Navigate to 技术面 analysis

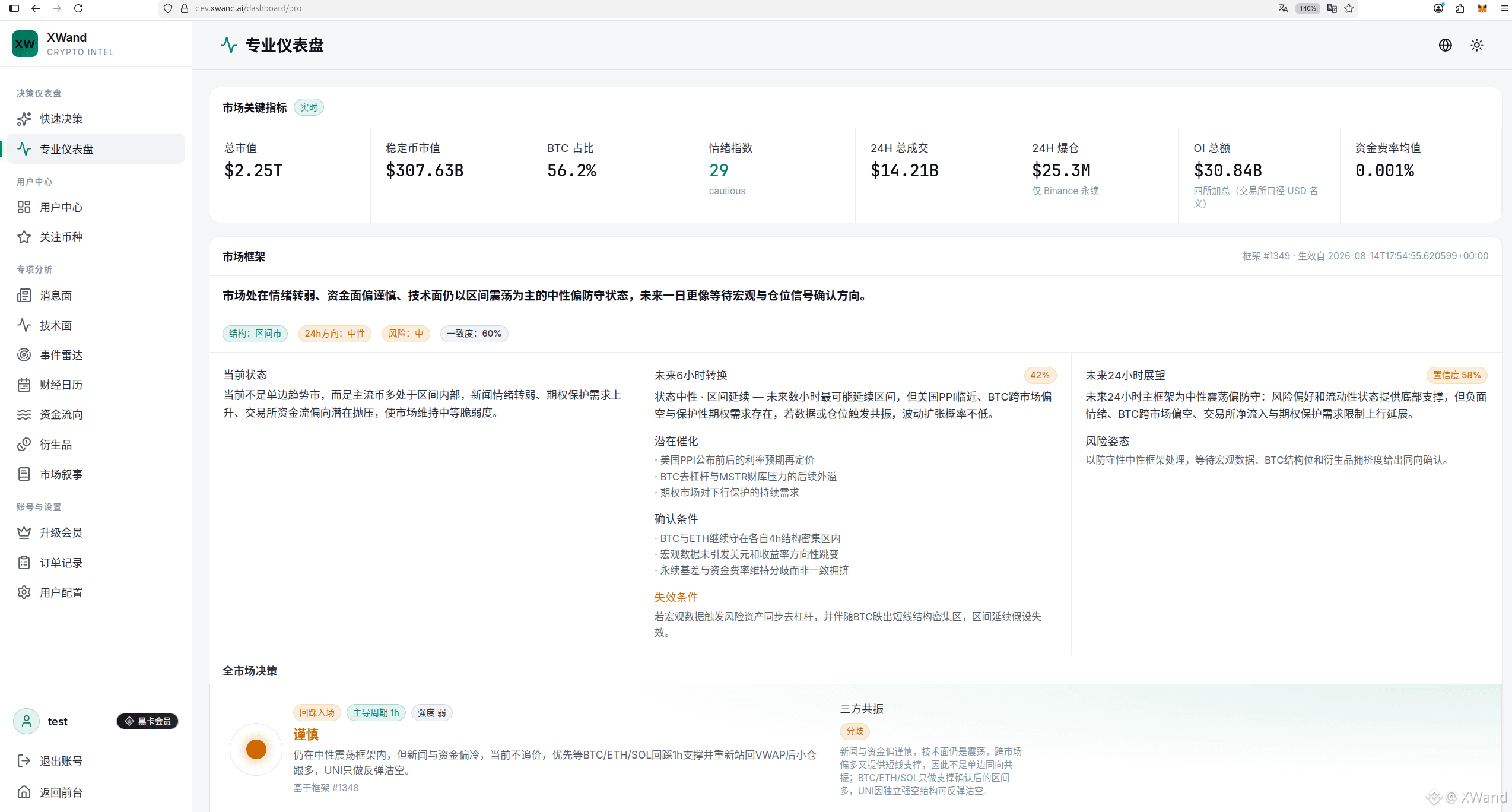coord(95,325)
